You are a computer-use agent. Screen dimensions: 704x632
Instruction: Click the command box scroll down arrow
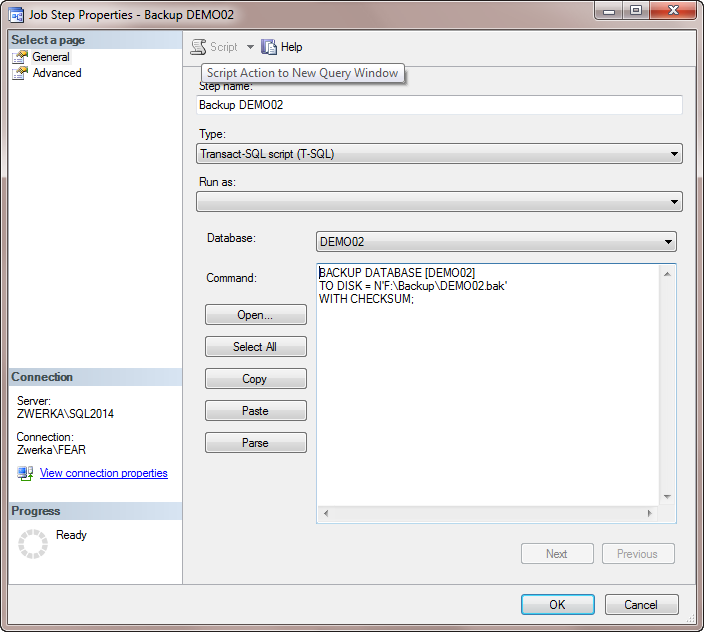pos(667,496)
